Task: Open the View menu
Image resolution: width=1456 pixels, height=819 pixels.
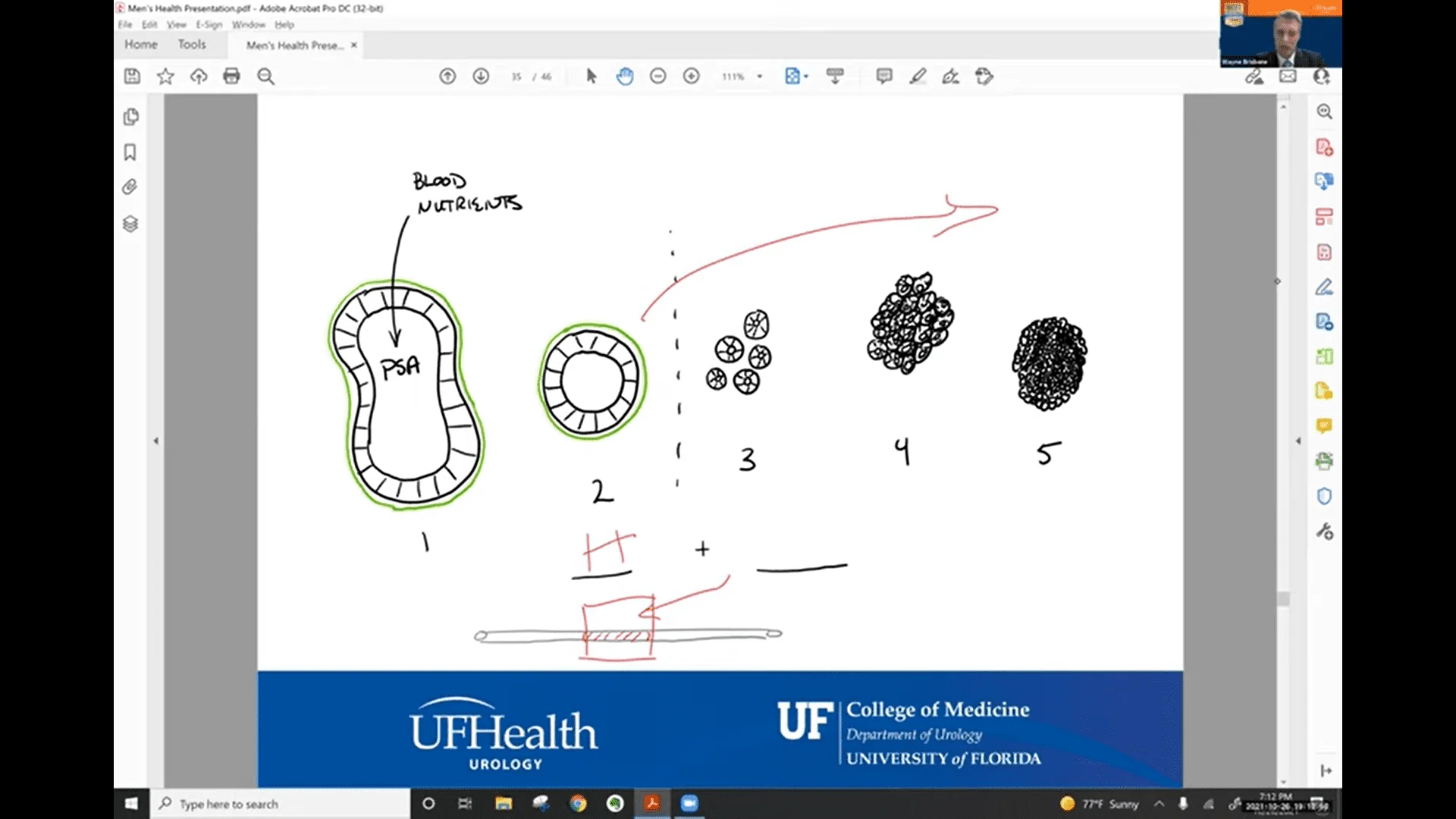Action: (x=177, y=24)
